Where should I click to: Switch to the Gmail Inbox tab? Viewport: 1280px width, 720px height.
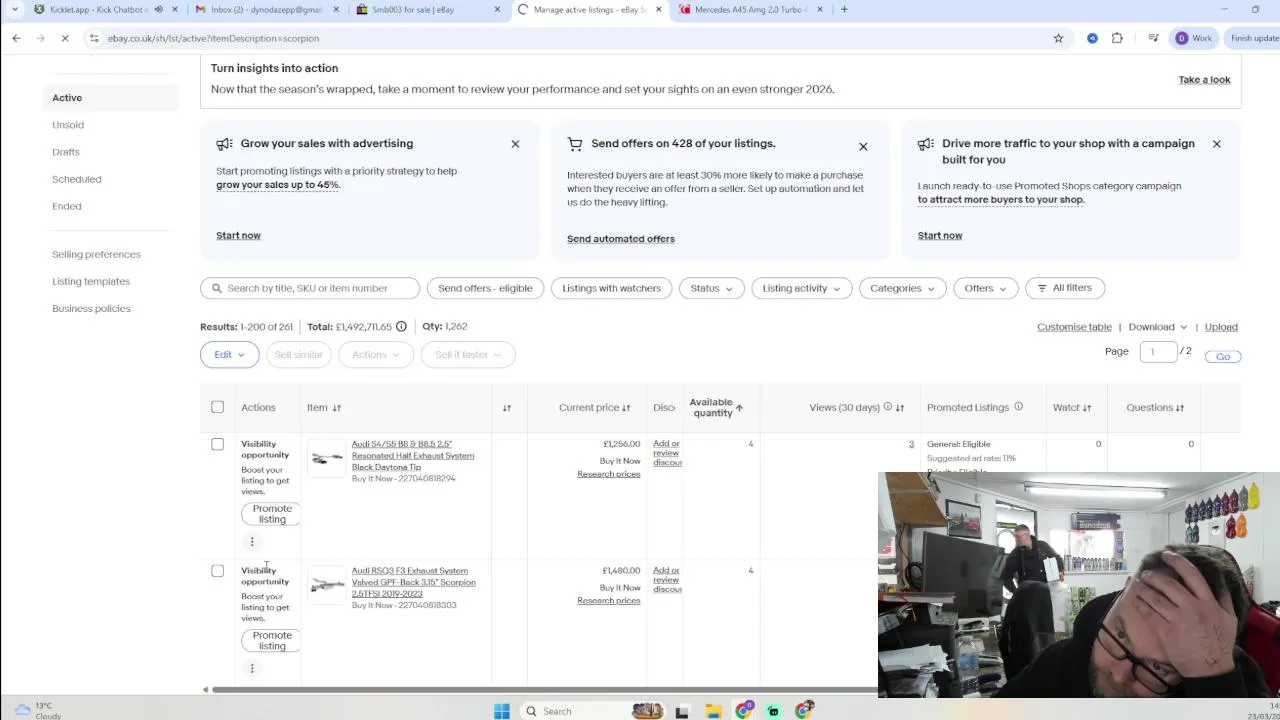(265, 10)
